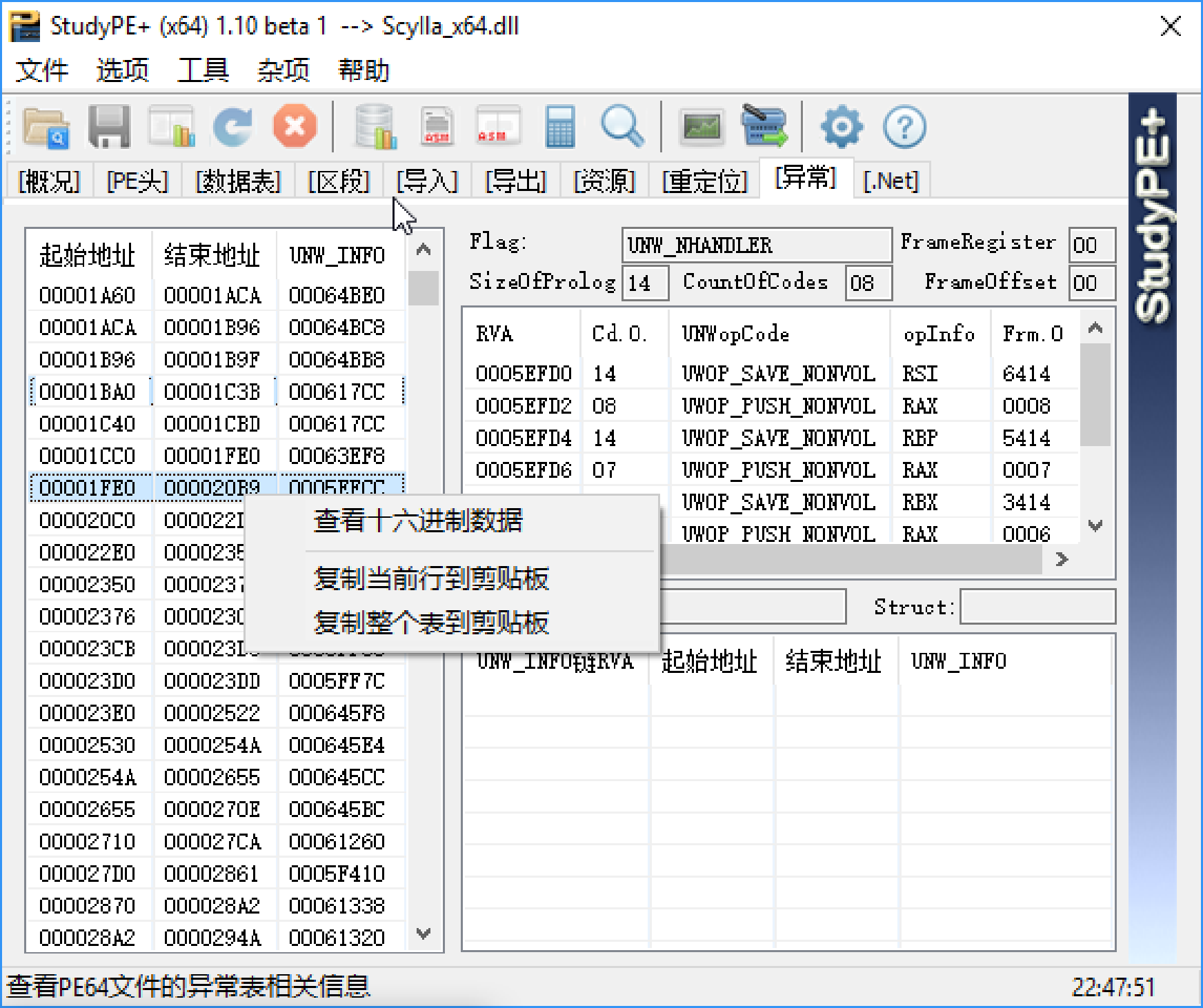This screenshot has height=1008, width=1203.
Task: Switch to the [PE头] tab
Action: pyautogui.click(x=137, y=181)
